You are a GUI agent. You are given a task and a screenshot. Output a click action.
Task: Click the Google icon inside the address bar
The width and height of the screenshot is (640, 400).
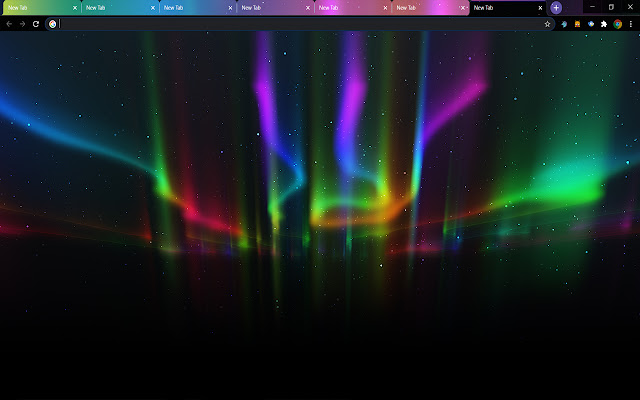[x=52, y=23]
